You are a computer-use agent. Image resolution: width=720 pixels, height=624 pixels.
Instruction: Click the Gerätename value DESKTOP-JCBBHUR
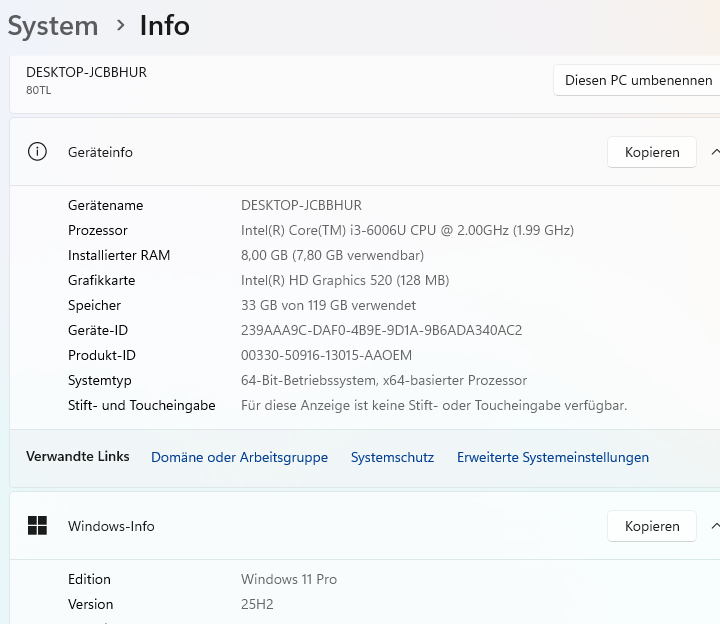(x=301, y=205)
